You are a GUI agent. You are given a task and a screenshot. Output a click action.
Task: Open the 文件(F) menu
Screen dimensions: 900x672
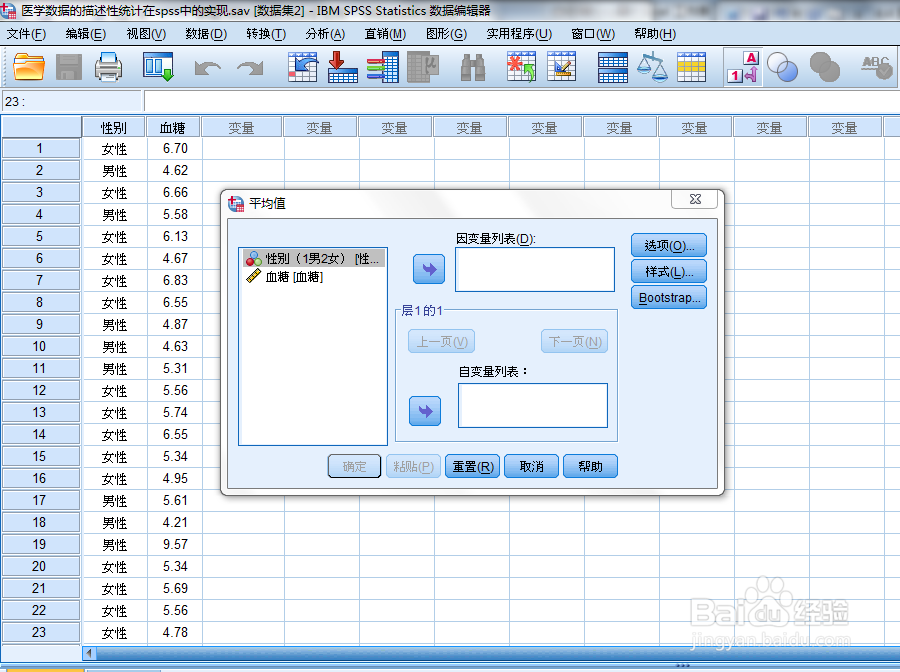point(26,34)
